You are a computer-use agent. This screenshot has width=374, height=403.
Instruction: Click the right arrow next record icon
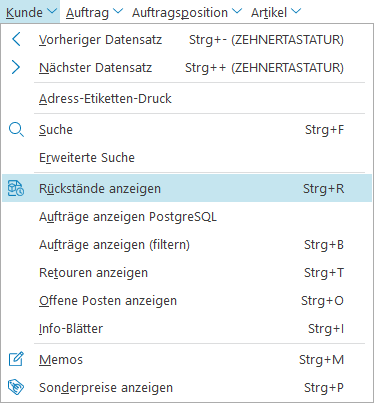(x=16, y=67)
